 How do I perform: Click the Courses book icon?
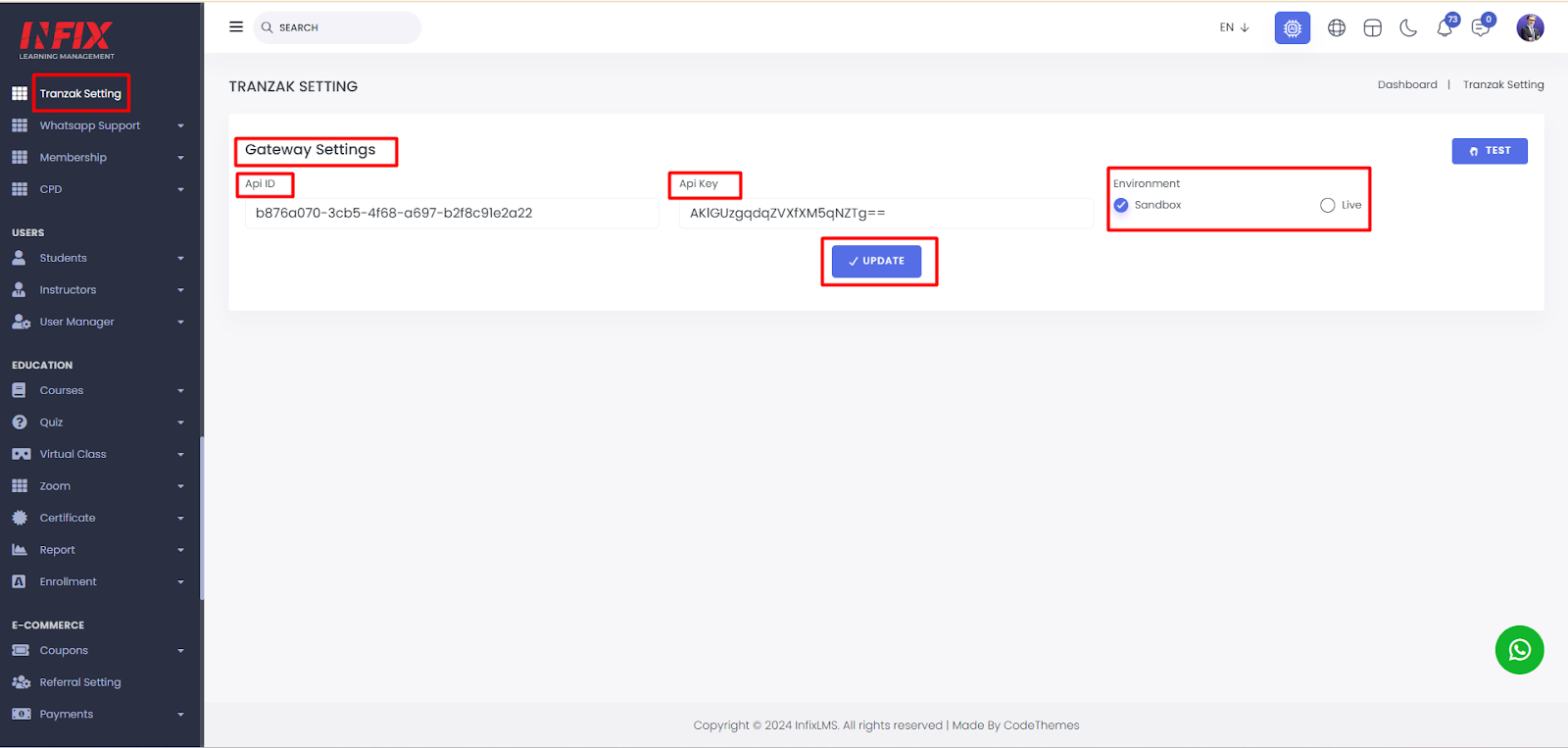pos(19,390)
